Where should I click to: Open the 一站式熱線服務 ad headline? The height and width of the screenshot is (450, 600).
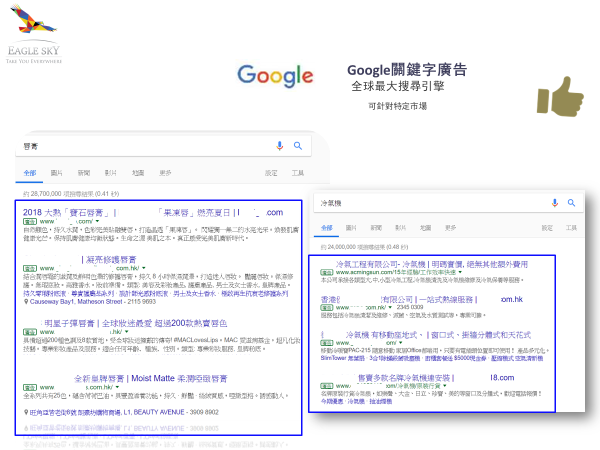click(421, 299)
